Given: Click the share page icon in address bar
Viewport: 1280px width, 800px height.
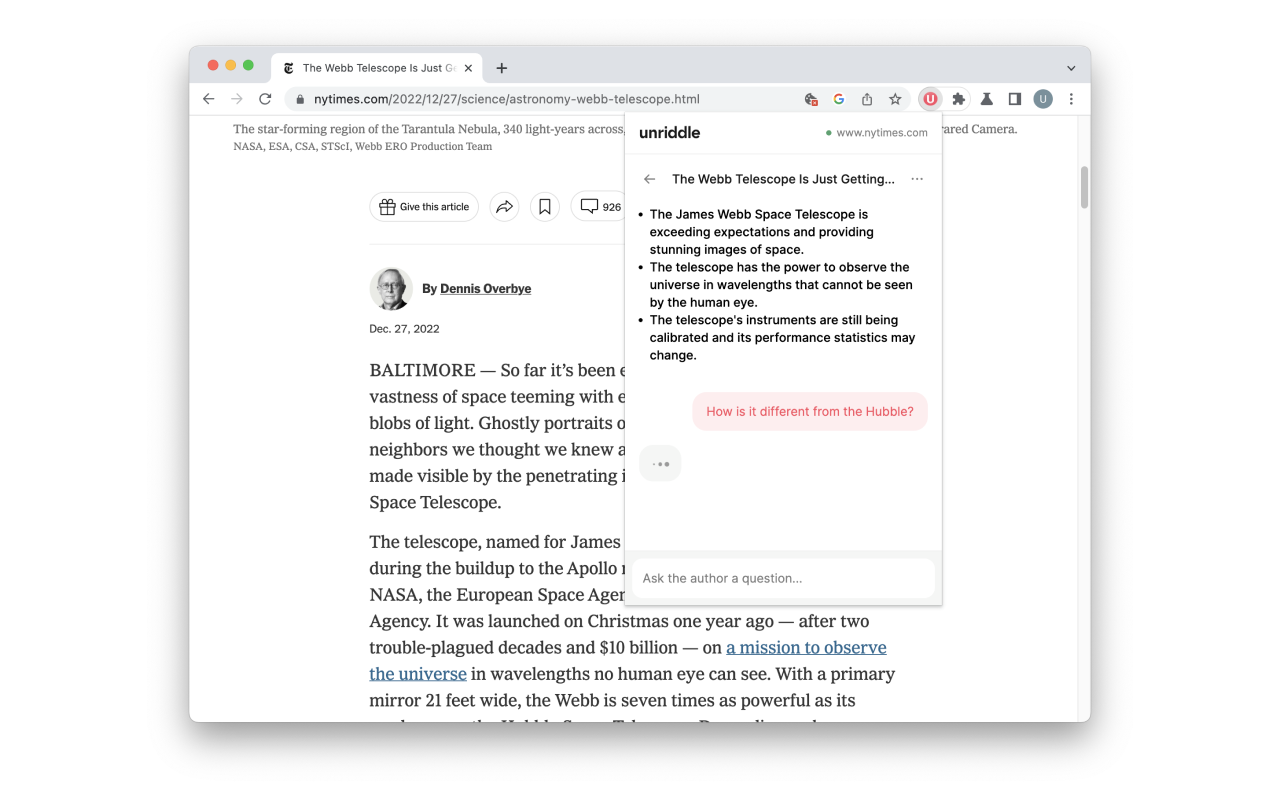Looking at the screenshot, I should pos(867,99).
